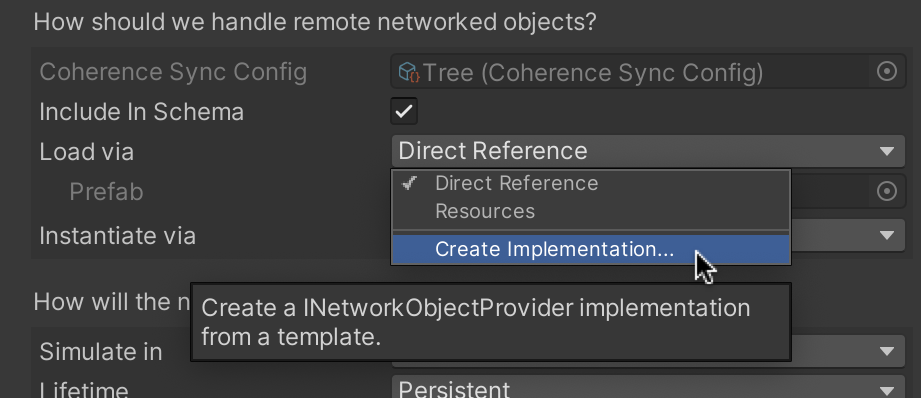Image resolution: width=921 pixels, height=398 pixels.
Task: Click the Load via property label
Action: (x=86, y=151)
